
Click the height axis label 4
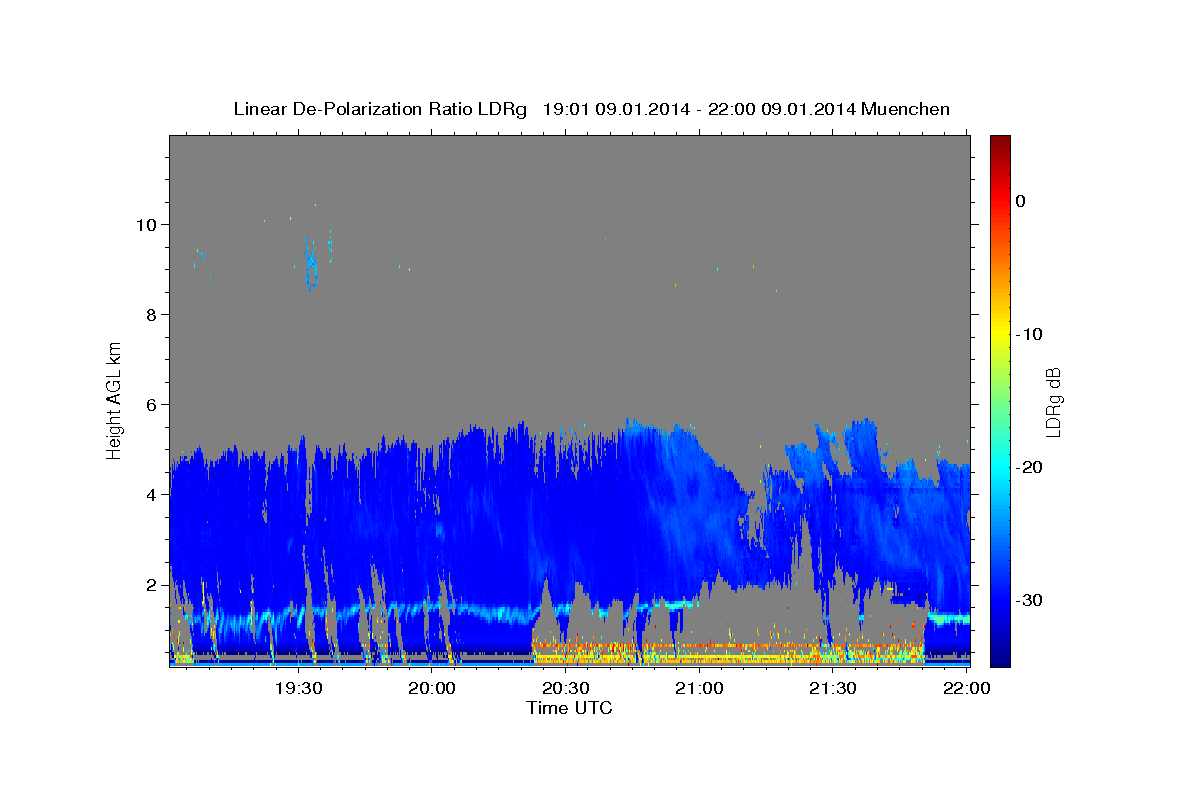(152, 494)
